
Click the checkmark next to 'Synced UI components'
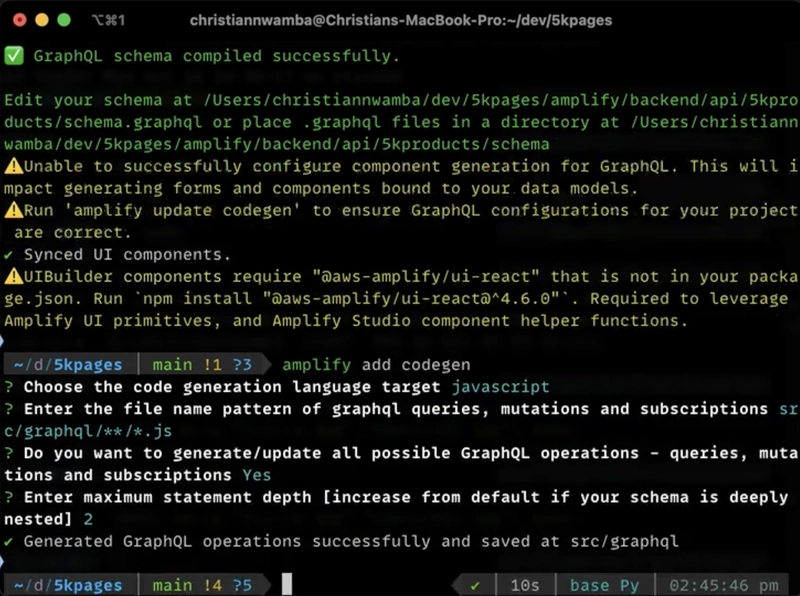[9, 255]
